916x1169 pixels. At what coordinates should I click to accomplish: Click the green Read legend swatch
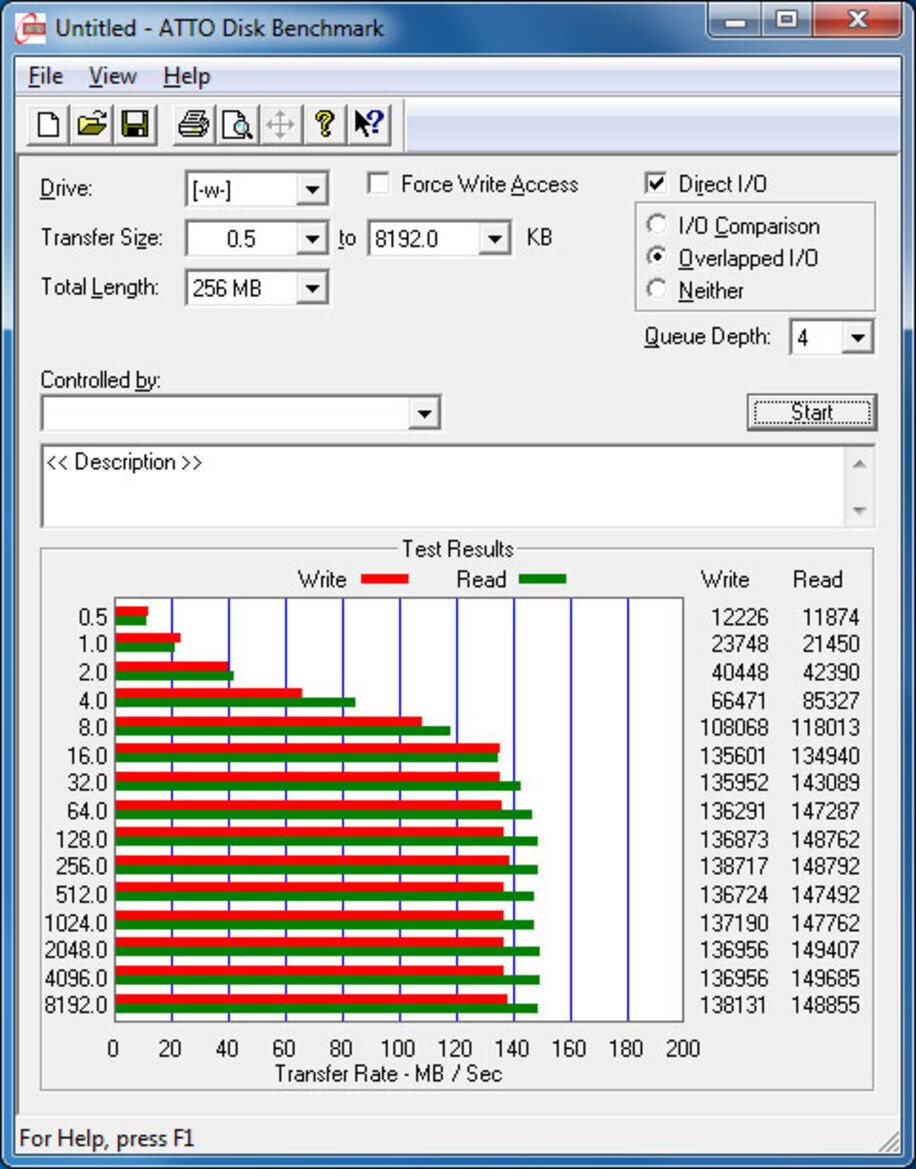pos(543,579)
